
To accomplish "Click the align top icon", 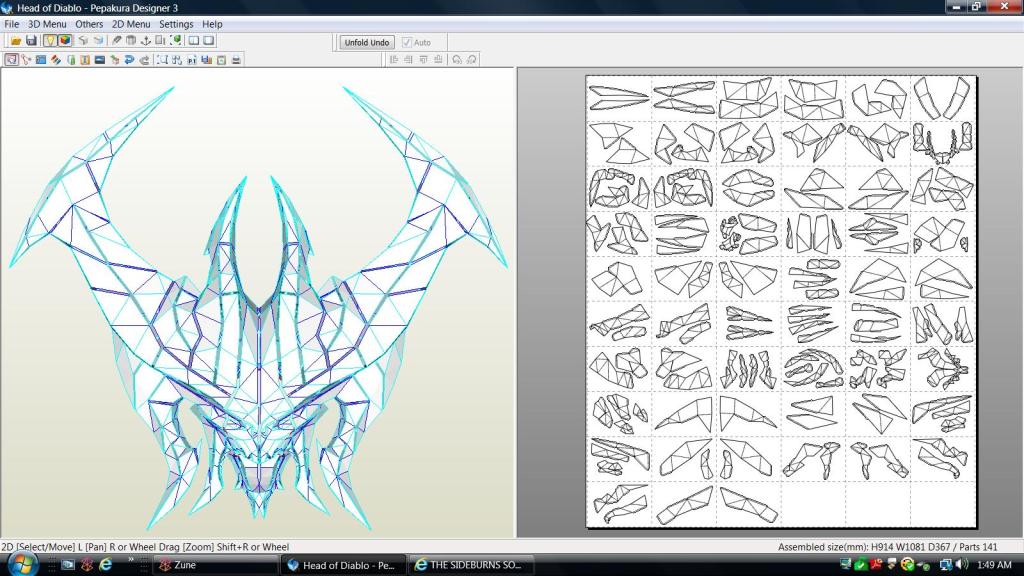I will [x=423, y=59].
